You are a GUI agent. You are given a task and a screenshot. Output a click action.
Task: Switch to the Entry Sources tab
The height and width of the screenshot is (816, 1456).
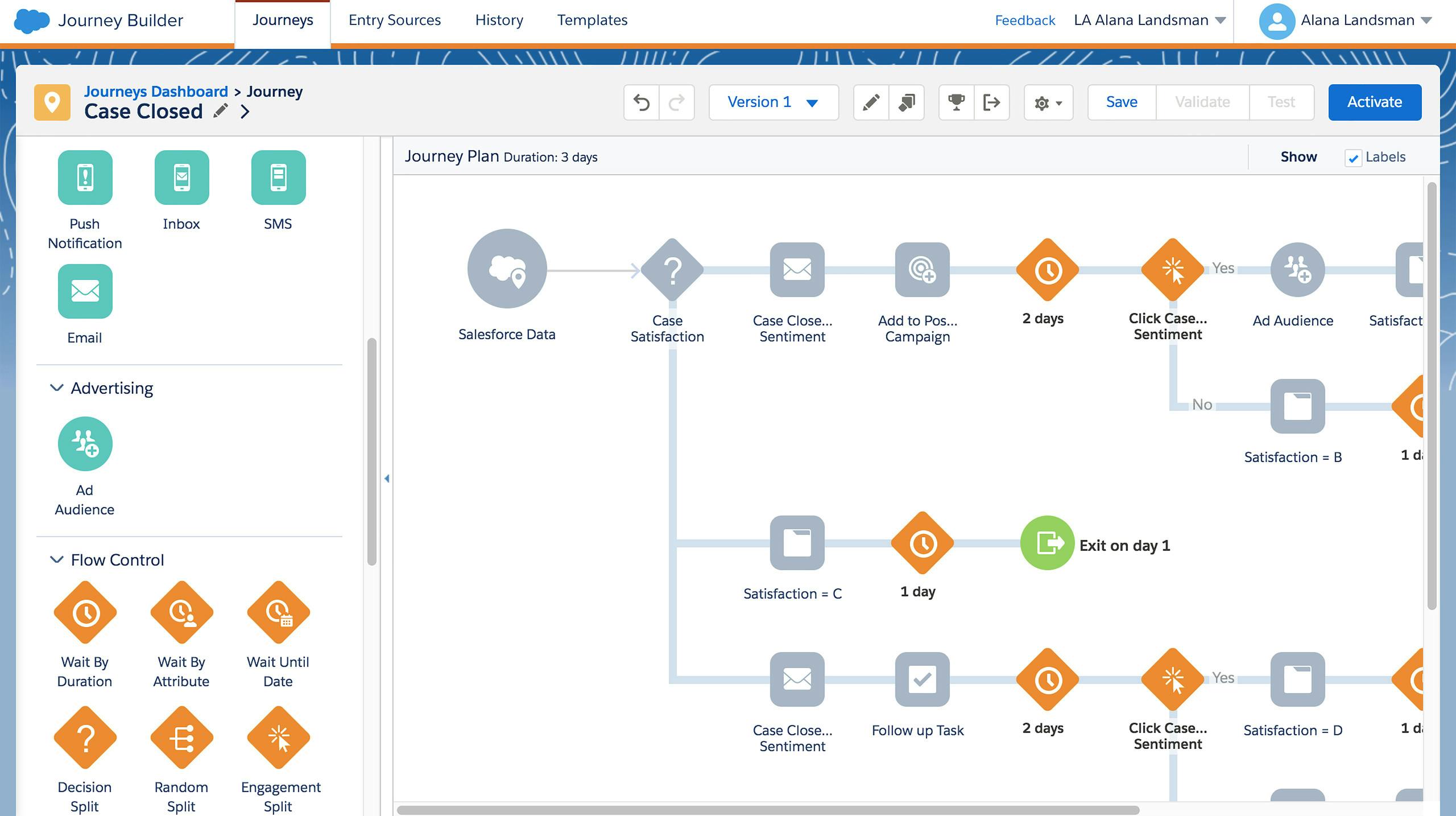pos(395,20)
